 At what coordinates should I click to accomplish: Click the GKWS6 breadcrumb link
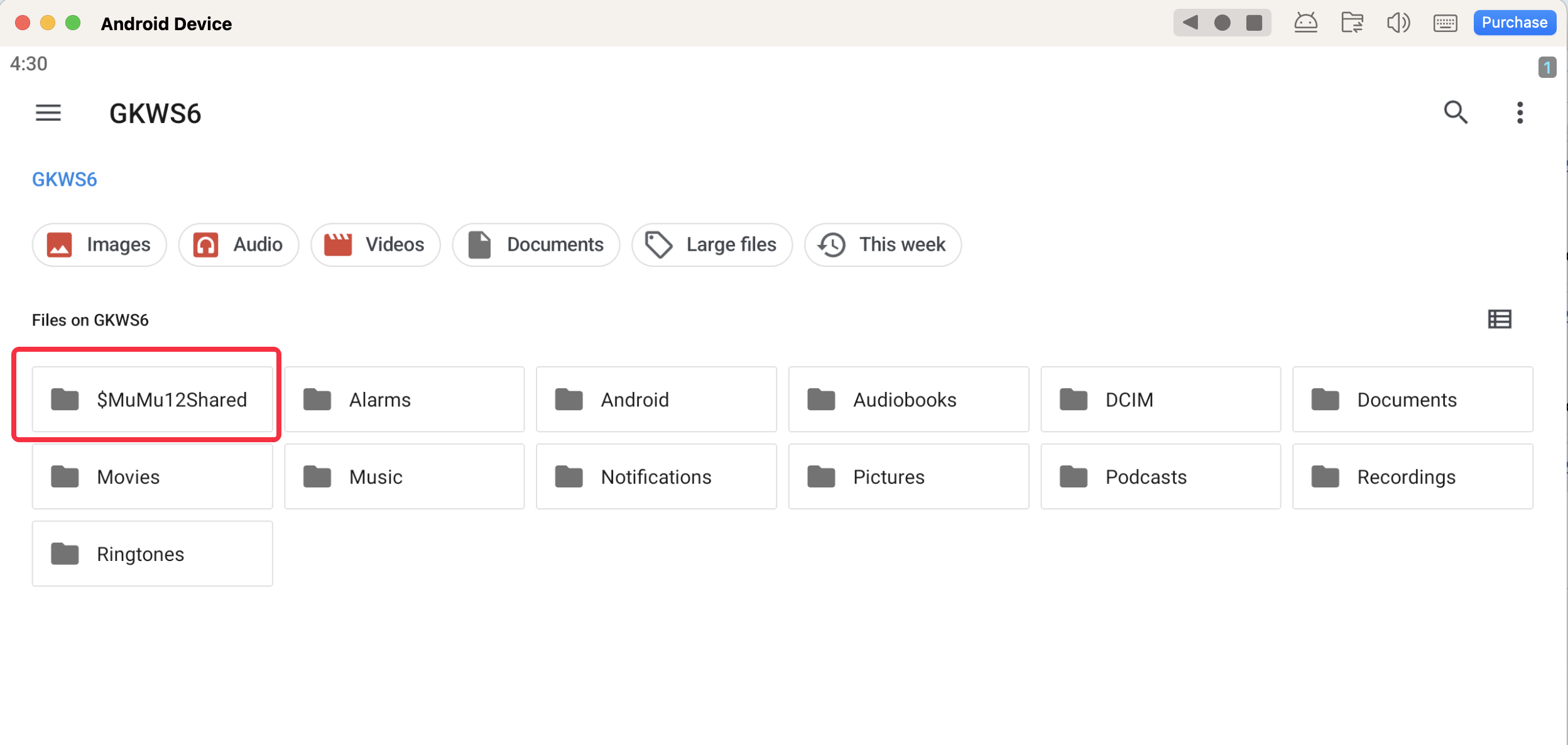tap(65, 180)
